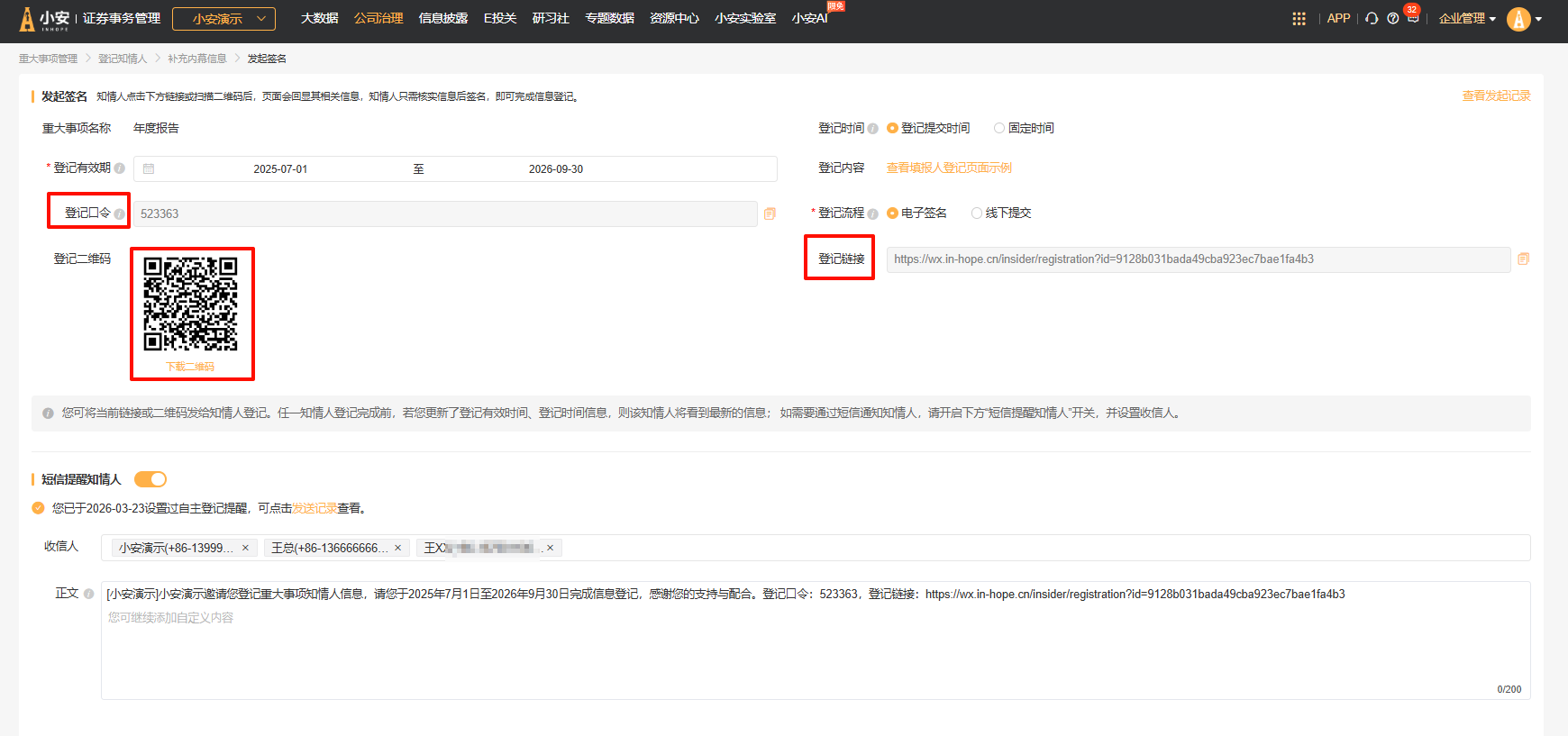The height and width of the screenshot is (736, 1568).
Task: Click the 正文 custom content text area
Action: (816, 641)
